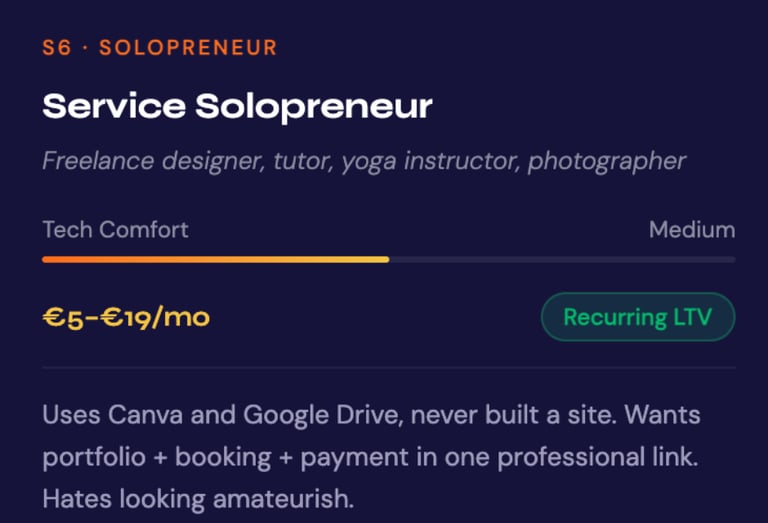
Task: Click the word 'payment' in description
Action: [354, 458]
